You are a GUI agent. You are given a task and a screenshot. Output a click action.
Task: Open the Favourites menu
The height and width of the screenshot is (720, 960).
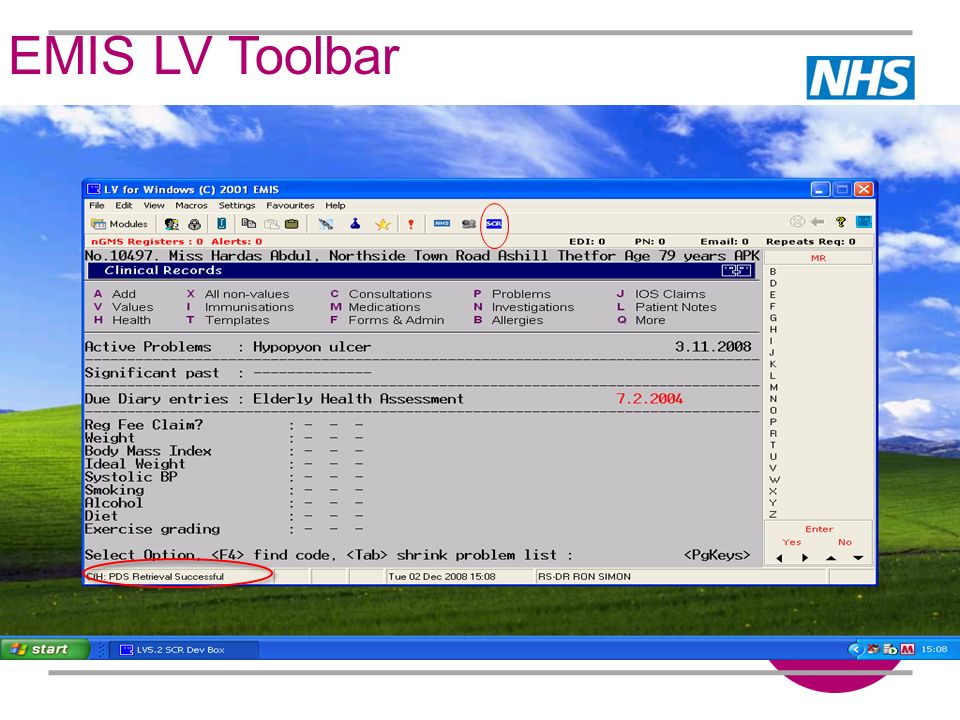(290, 206)
